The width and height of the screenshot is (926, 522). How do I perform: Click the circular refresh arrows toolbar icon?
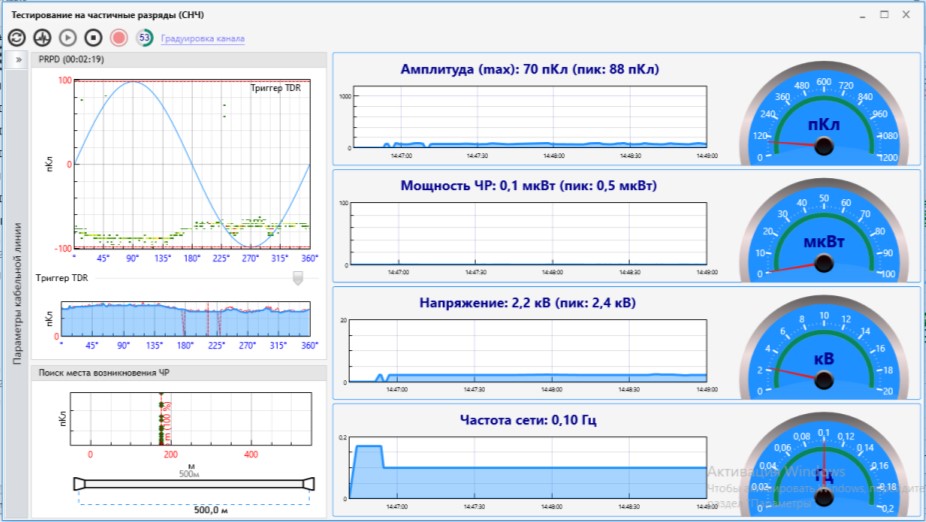[x=17, y=38]
